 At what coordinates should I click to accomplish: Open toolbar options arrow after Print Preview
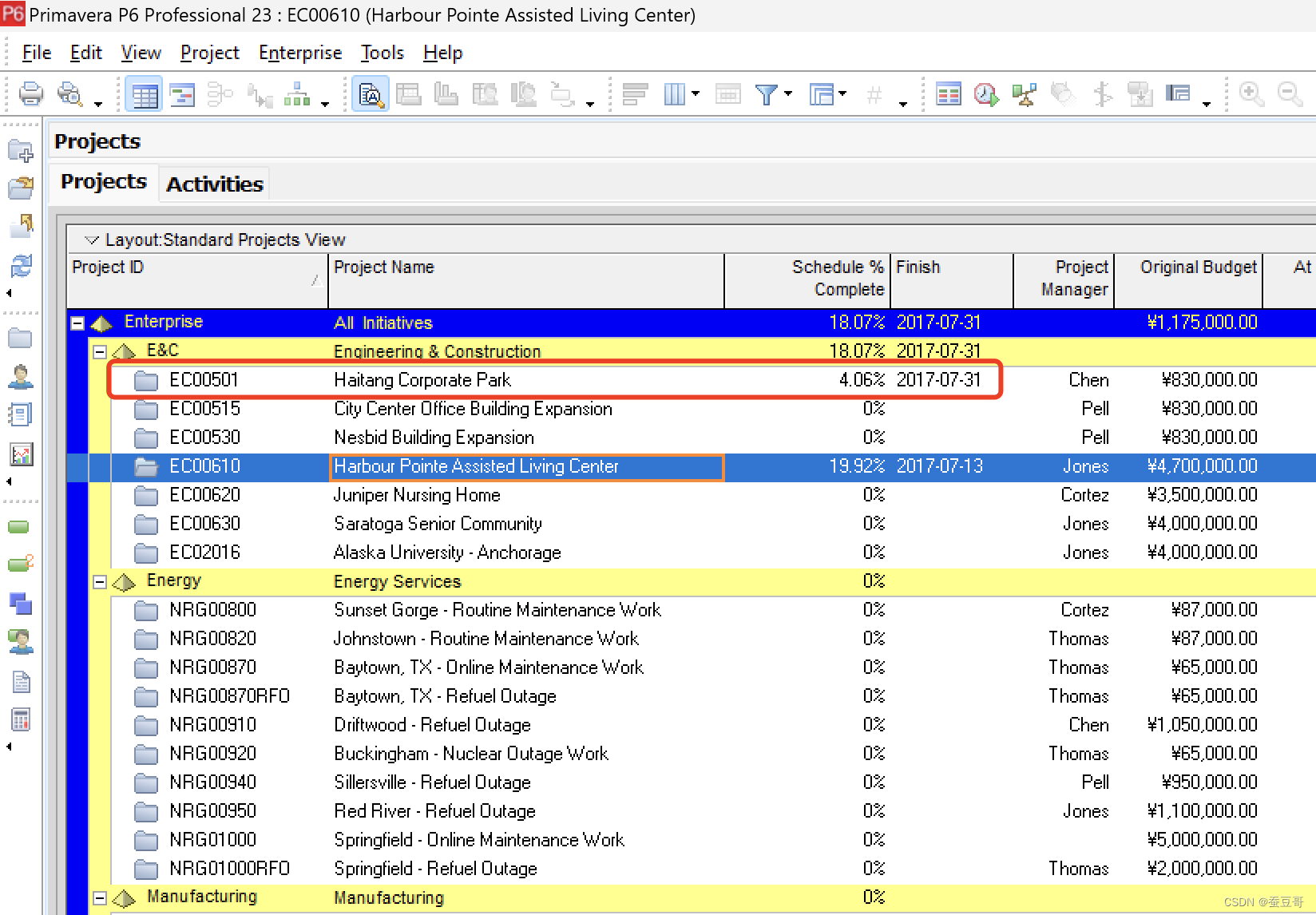coord(98,104)
